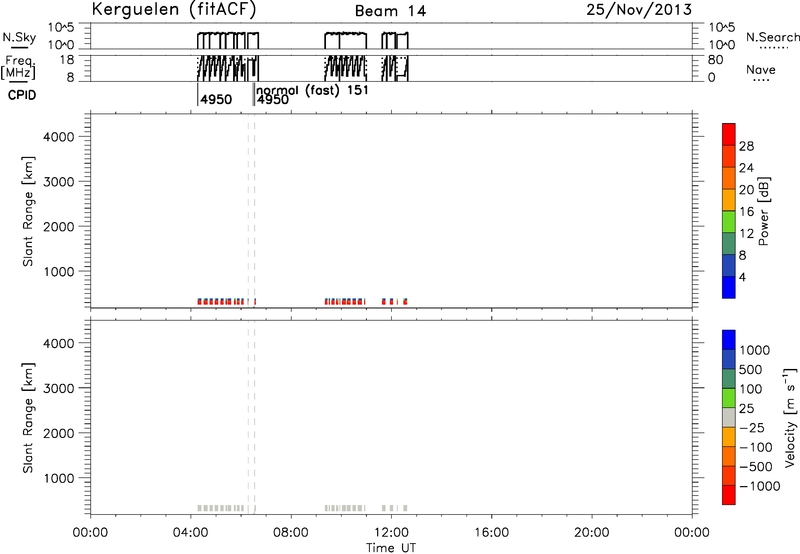Image resolution: width=800 pixels, height=554 pixels.
Task: Click the velocity data near 10:00 UT
Action: click(345, 508)
